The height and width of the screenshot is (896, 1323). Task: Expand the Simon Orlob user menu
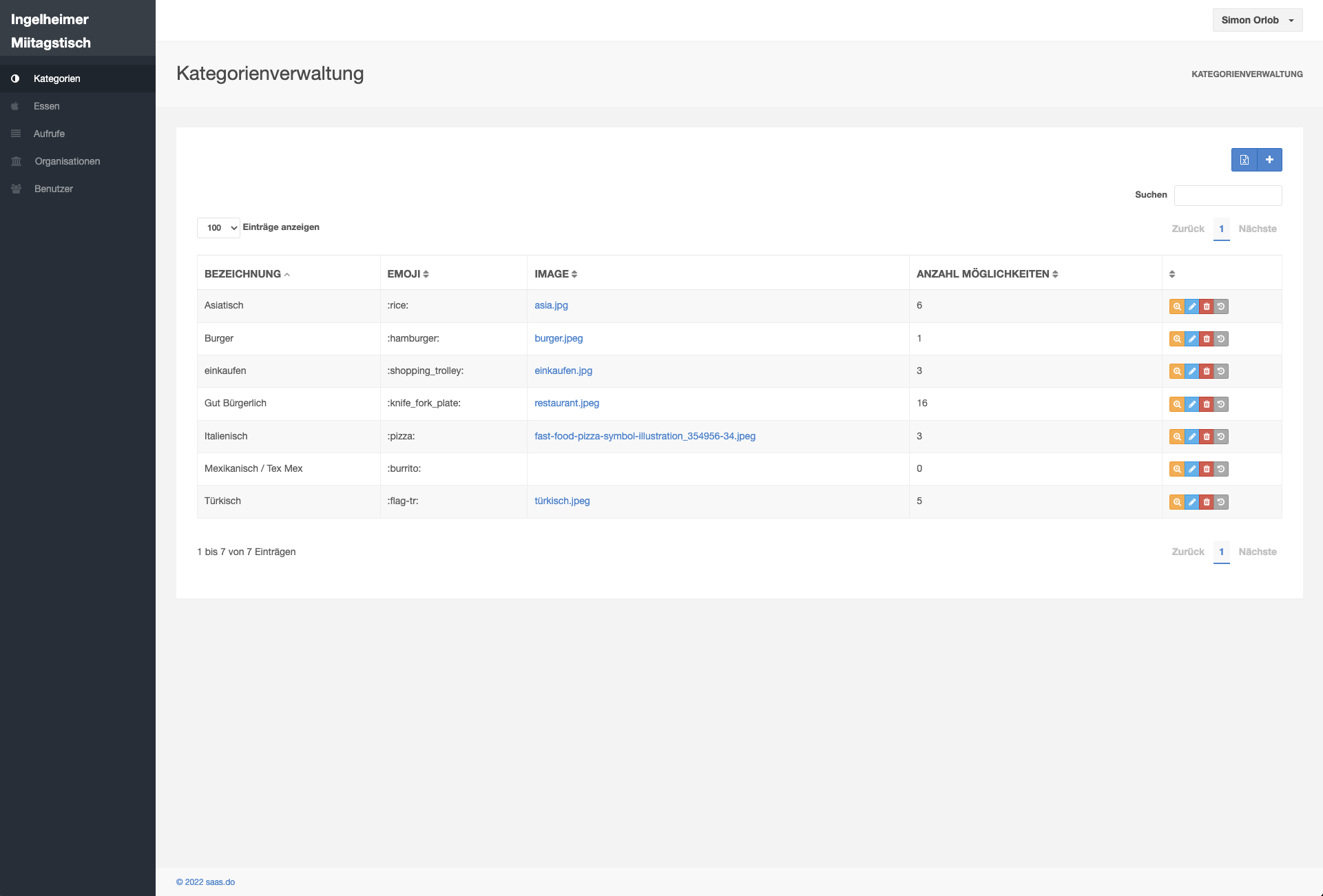click(1257, 20)
